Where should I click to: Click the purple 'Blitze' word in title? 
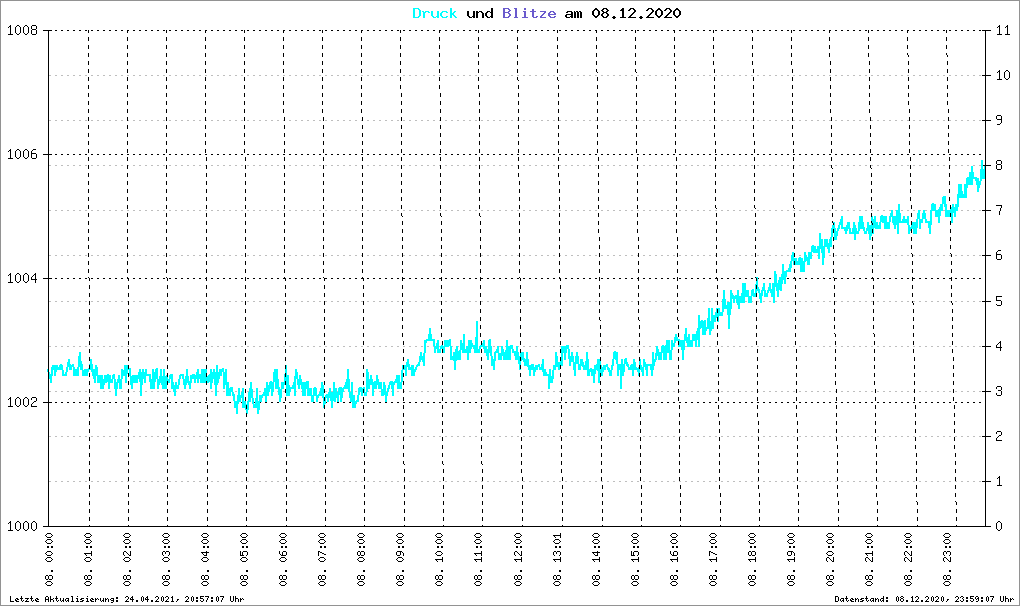529,13
